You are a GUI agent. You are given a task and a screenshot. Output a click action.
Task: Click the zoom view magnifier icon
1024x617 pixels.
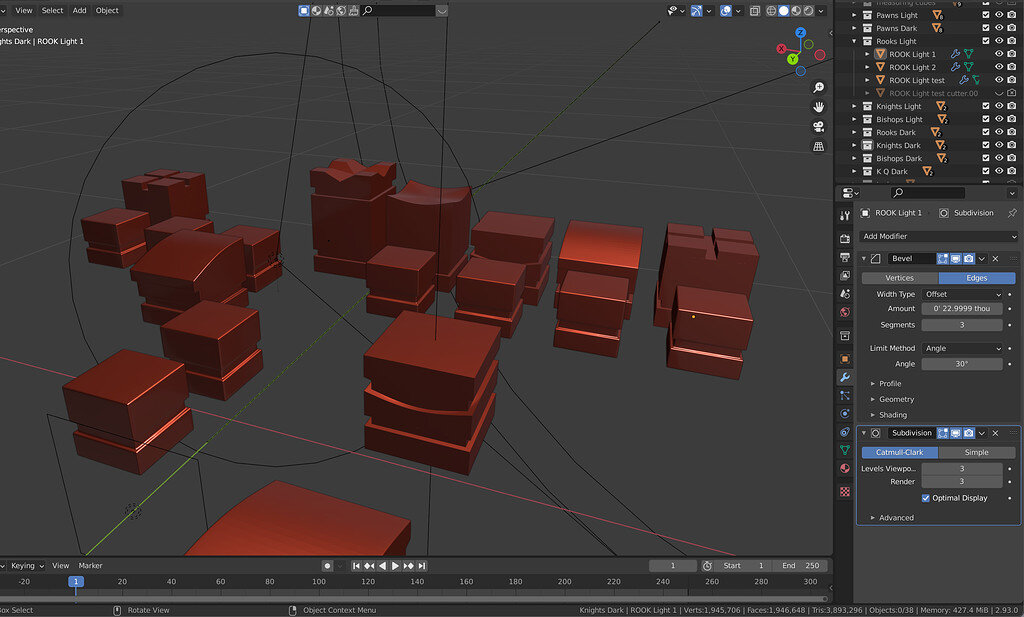tap(819, 88)
